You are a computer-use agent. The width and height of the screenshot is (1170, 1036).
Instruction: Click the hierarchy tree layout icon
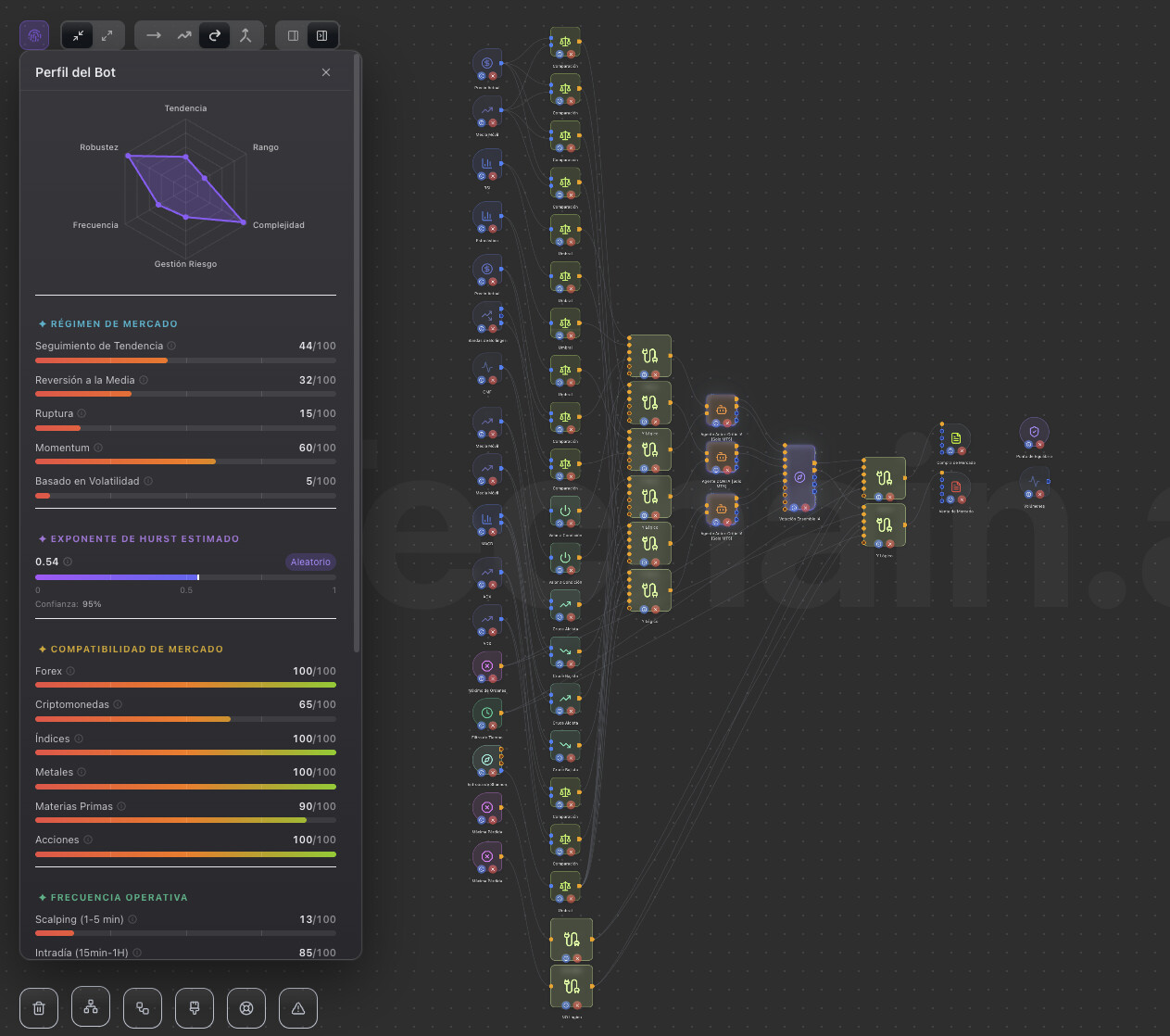click(x=91, y=1007)
